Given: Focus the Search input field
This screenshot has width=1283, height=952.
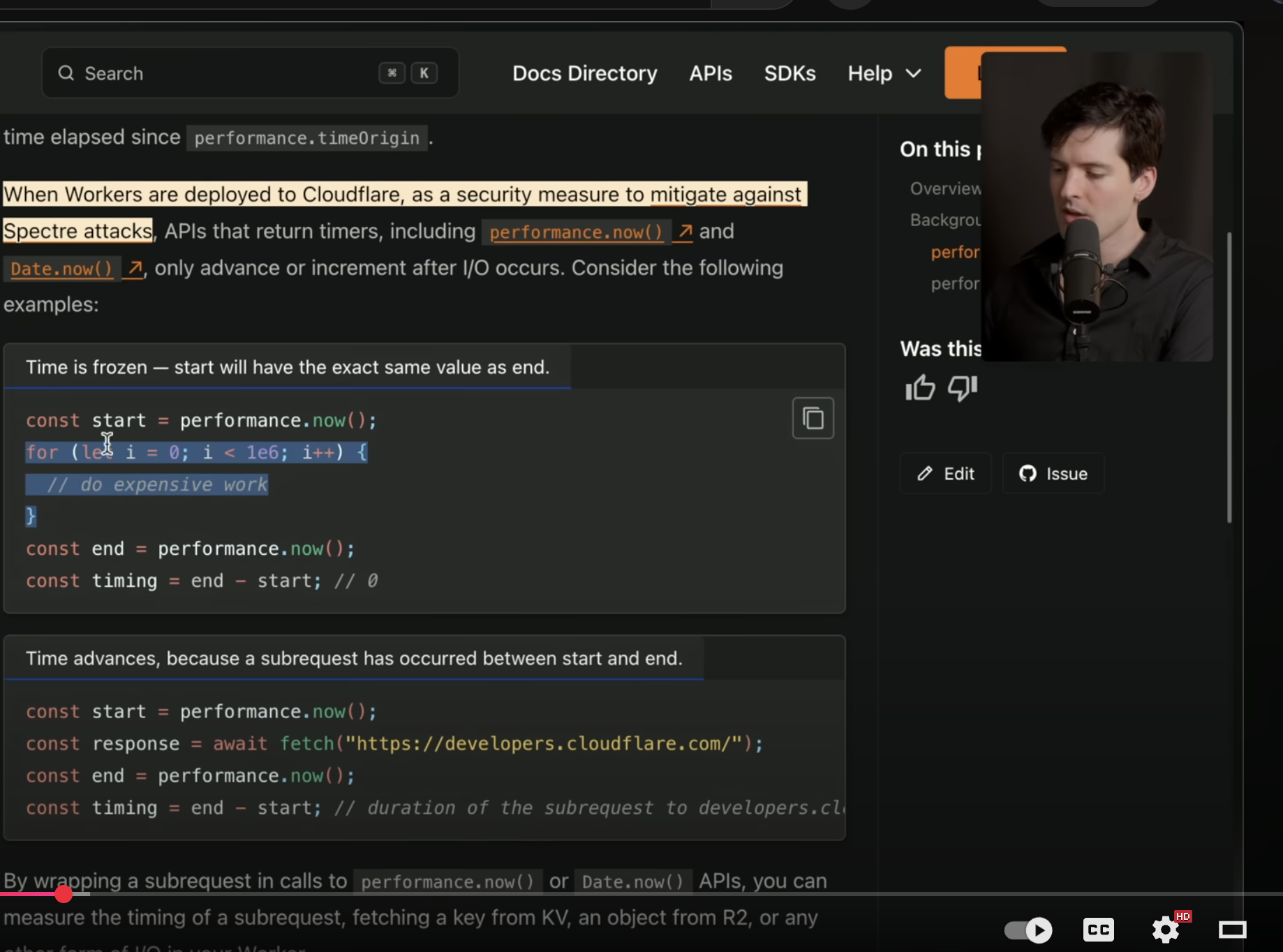Looking at the screenshot, I should pos(230,73).
